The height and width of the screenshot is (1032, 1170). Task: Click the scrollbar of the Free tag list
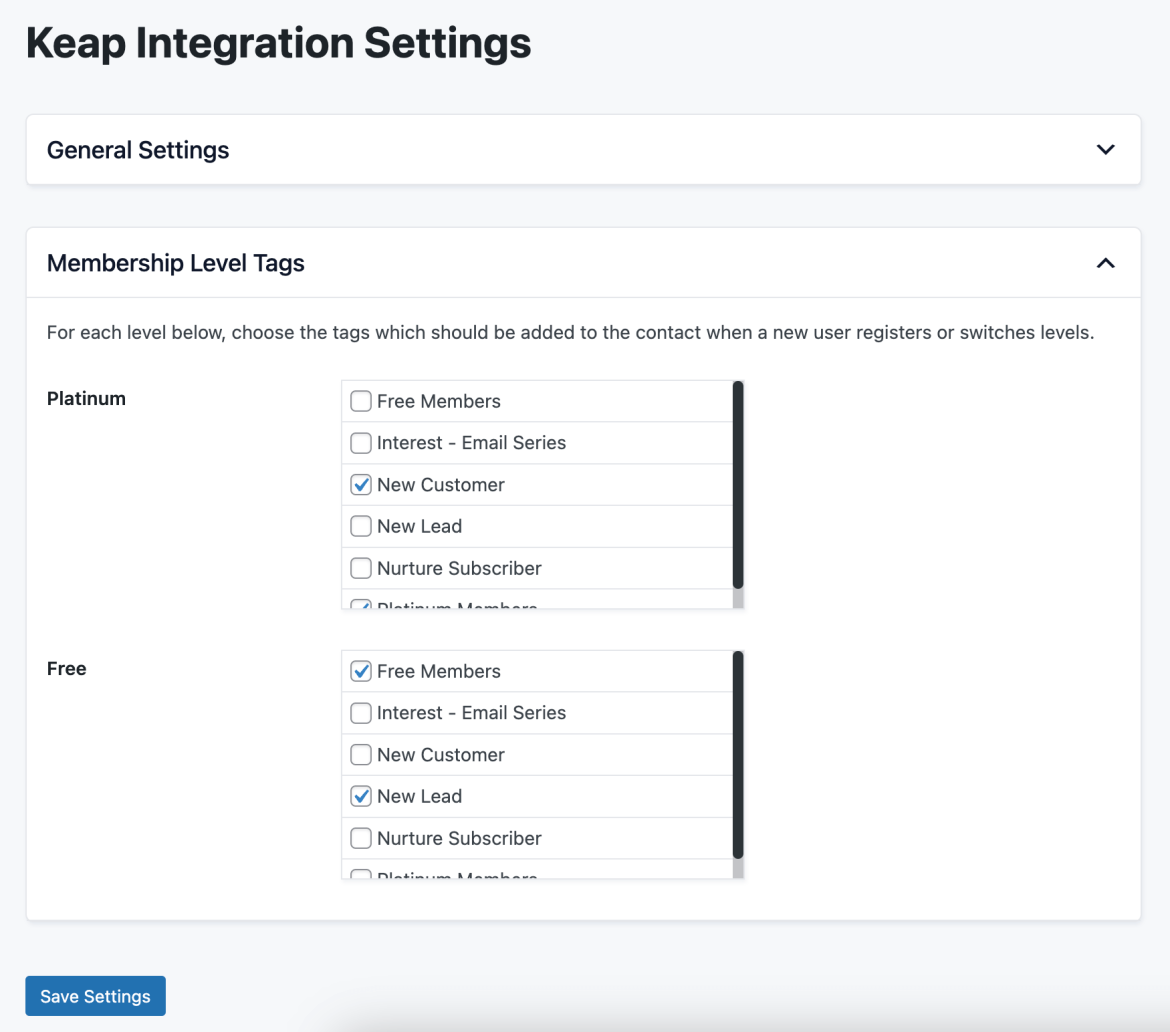(x=738, y=760)
